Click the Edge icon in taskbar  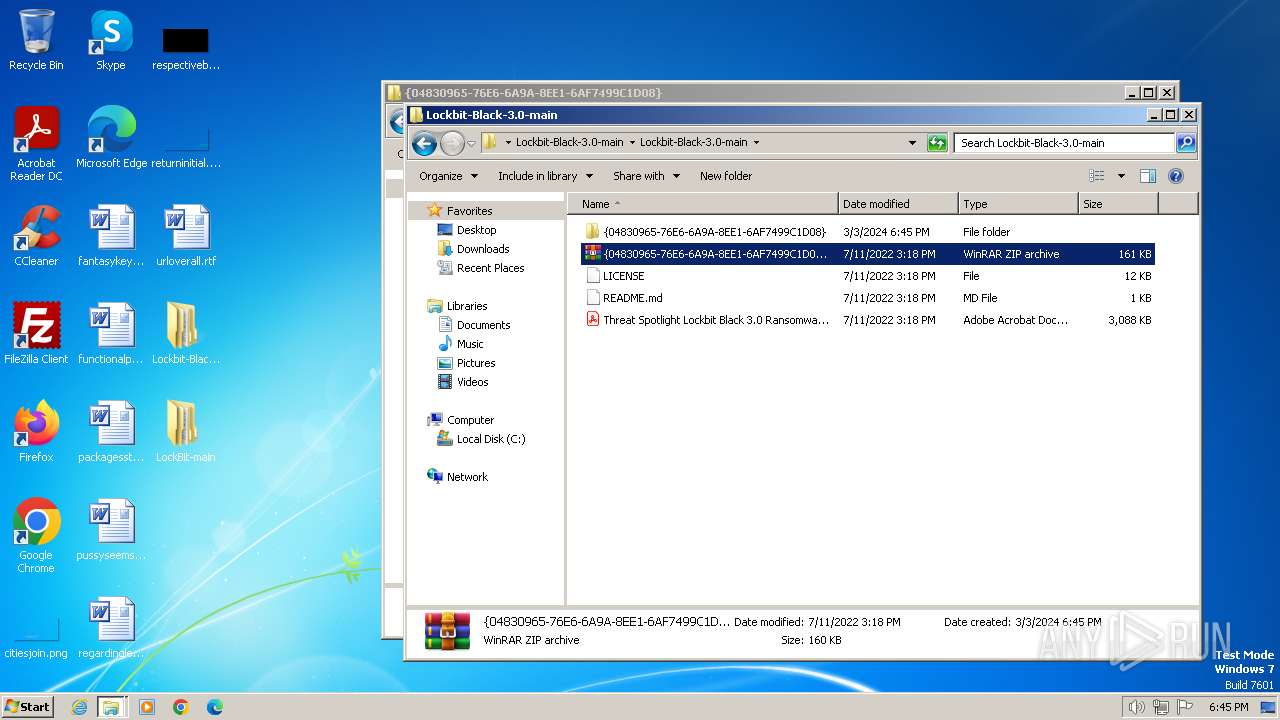click(x=214, y=707)
